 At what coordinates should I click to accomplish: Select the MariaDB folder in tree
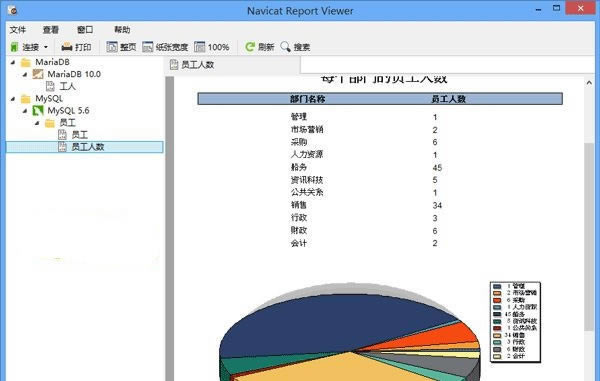point(52,62)
